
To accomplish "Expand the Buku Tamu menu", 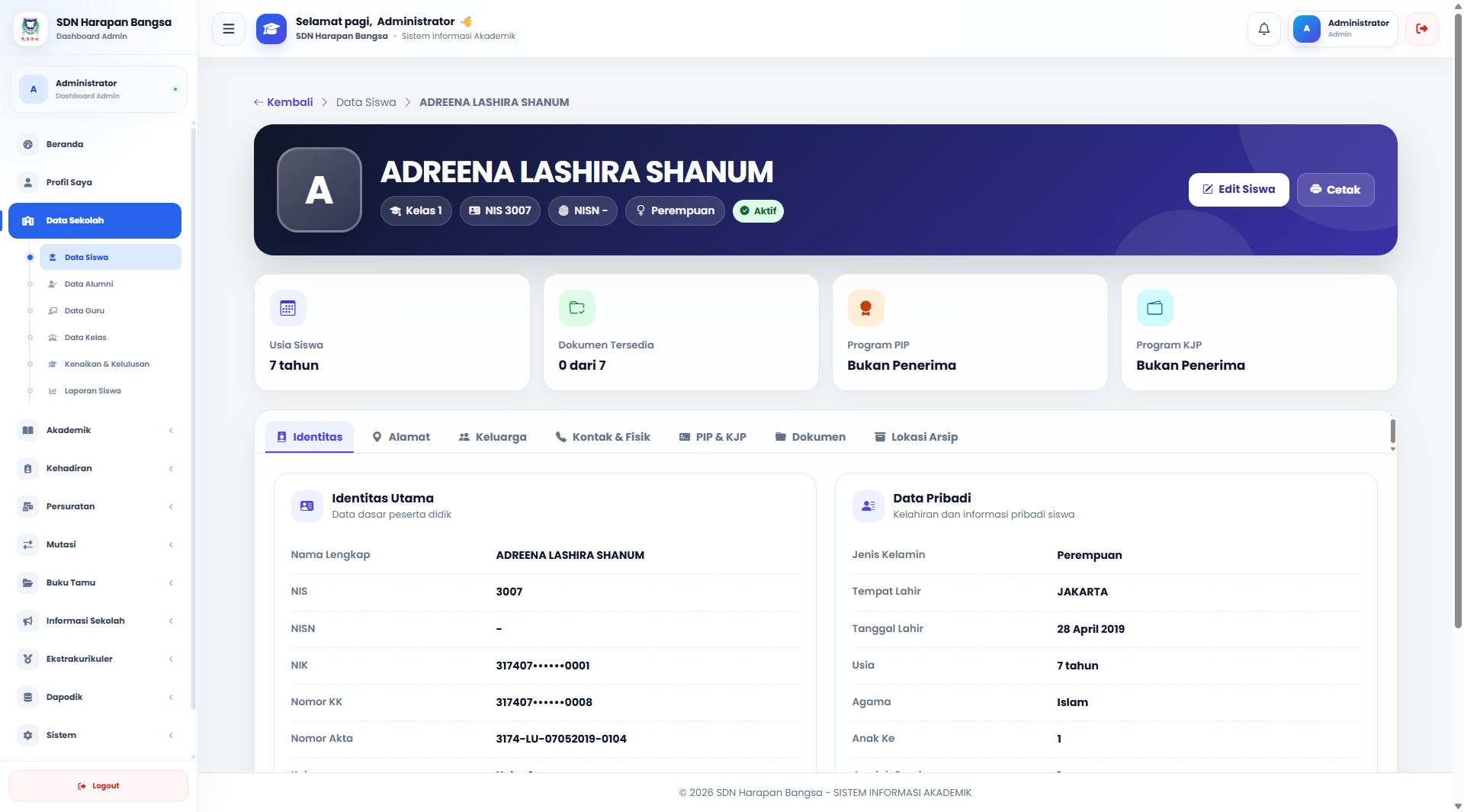I will coord(95,583).
